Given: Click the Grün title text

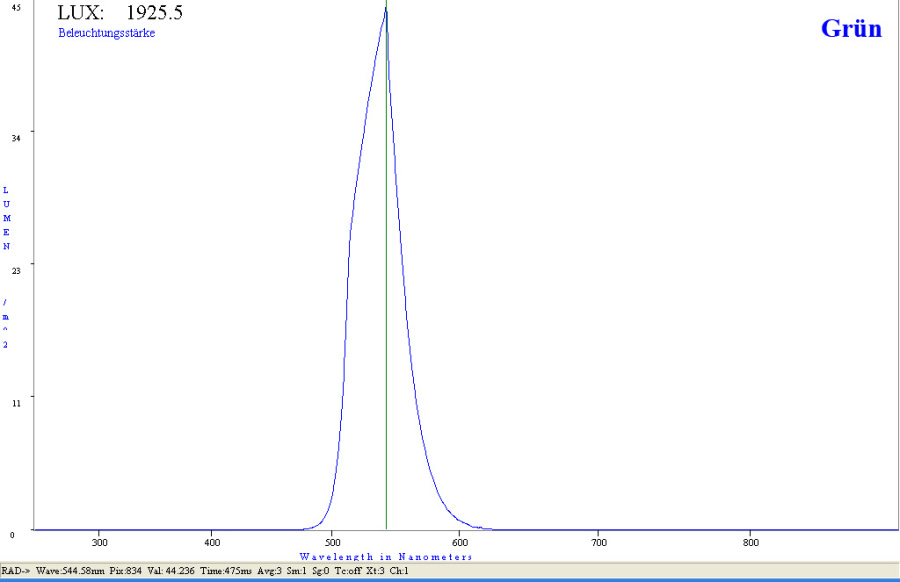Looking at the screenshot, I should point(851,28).
